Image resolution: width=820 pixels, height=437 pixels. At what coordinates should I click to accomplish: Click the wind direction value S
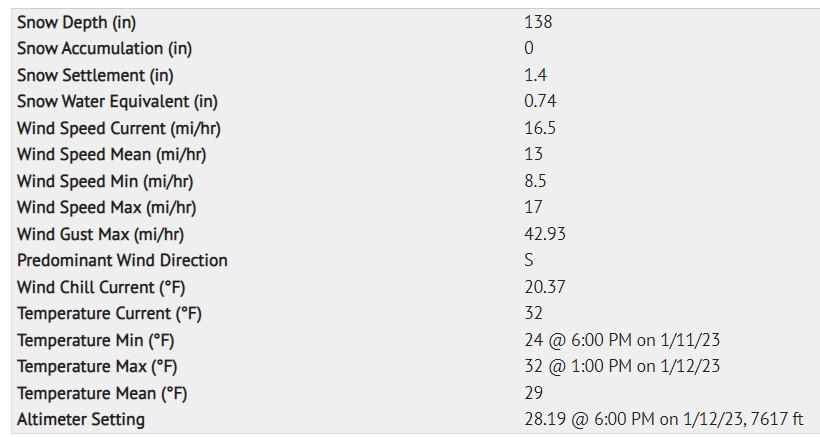pos(529,260)
